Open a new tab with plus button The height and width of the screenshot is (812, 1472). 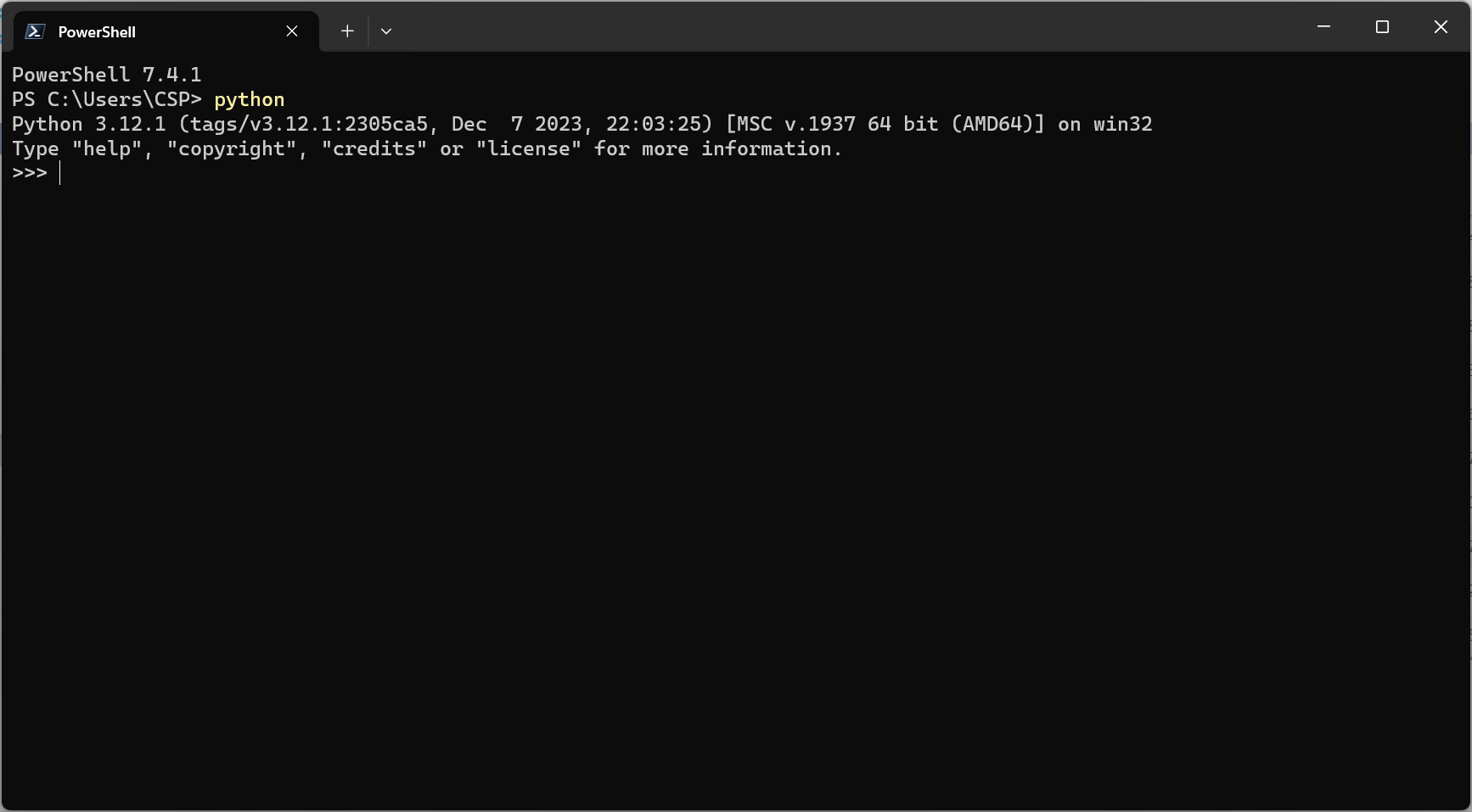coord(347,31)
